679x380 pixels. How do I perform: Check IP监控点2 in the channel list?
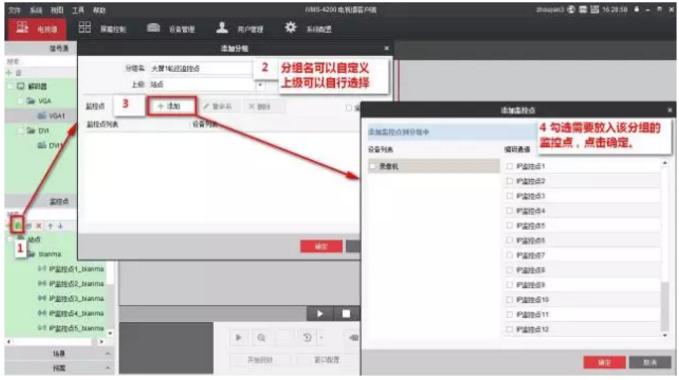pyautogui.click(x=510, y=181)
